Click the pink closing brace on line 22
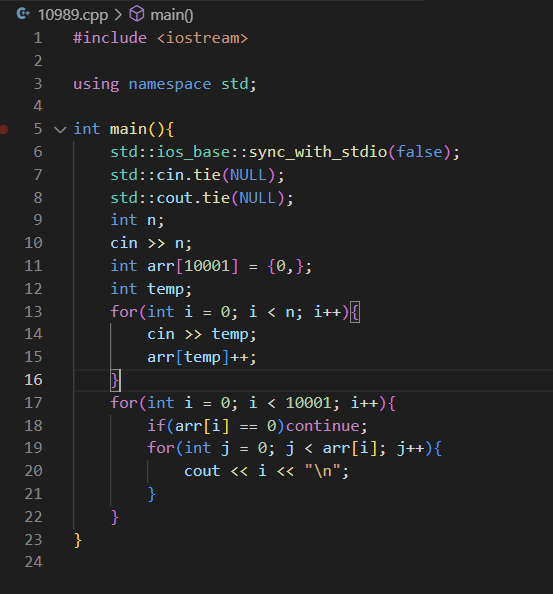The image size is (553, 594). [x=115, y=517]
